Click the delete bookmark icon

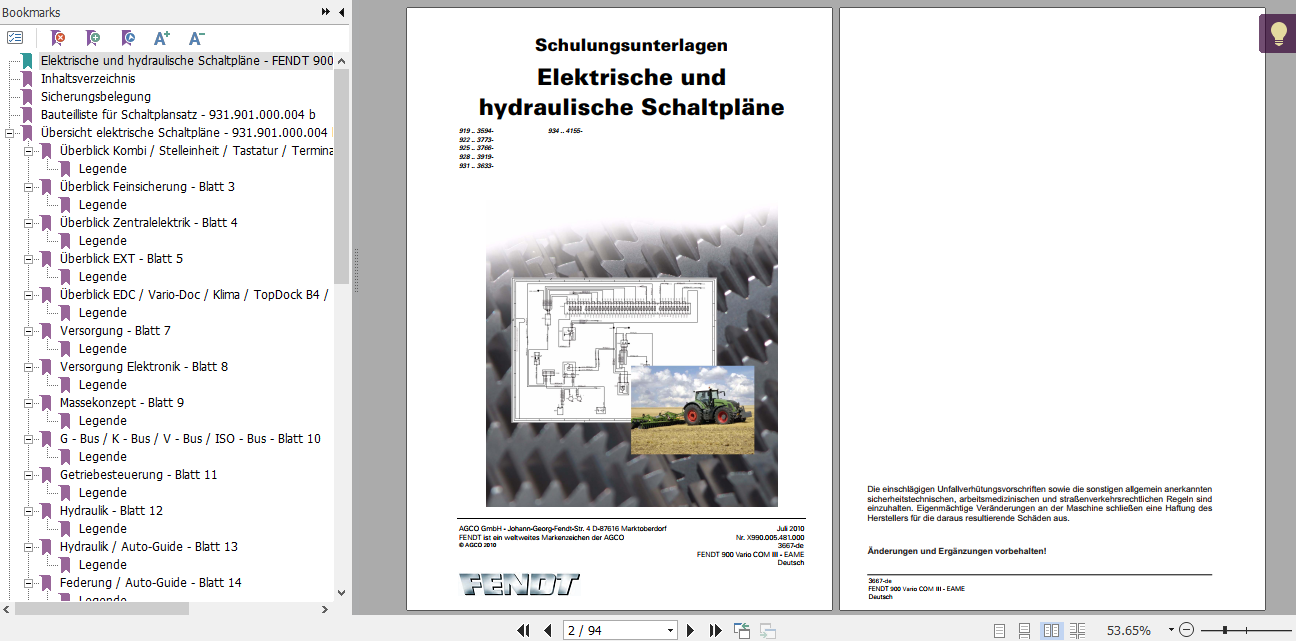click(x=59, y=38)
